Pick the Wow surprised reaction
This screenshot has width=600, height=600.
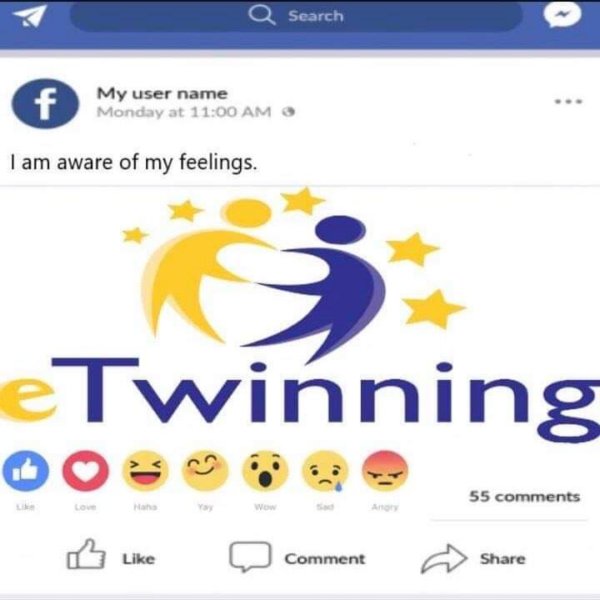point(265,471)
